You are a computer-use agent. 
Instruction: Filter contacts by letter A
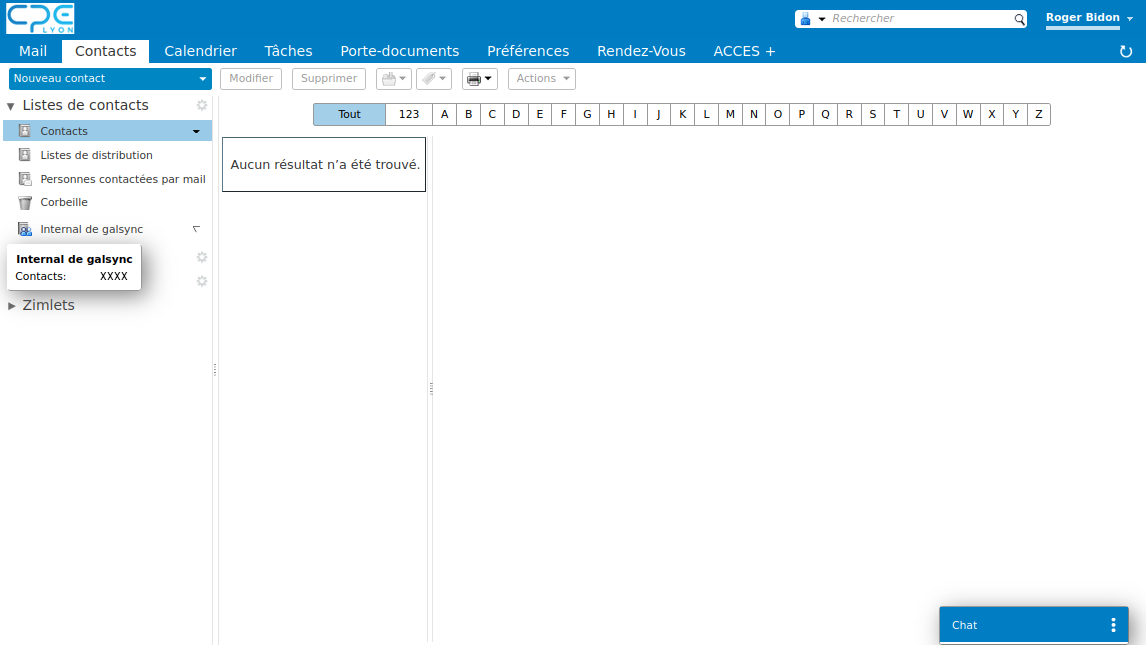(444, 115)
